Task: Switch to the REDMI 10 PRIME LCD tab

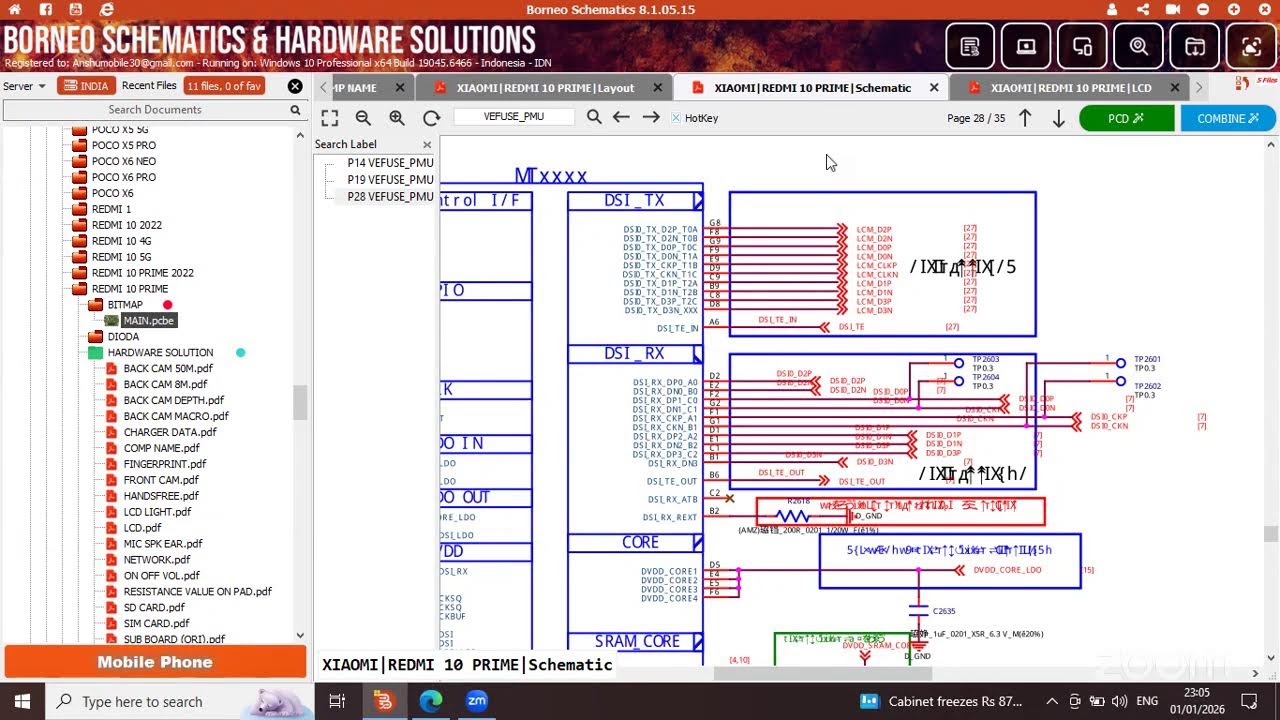Action: point(1071,88)
